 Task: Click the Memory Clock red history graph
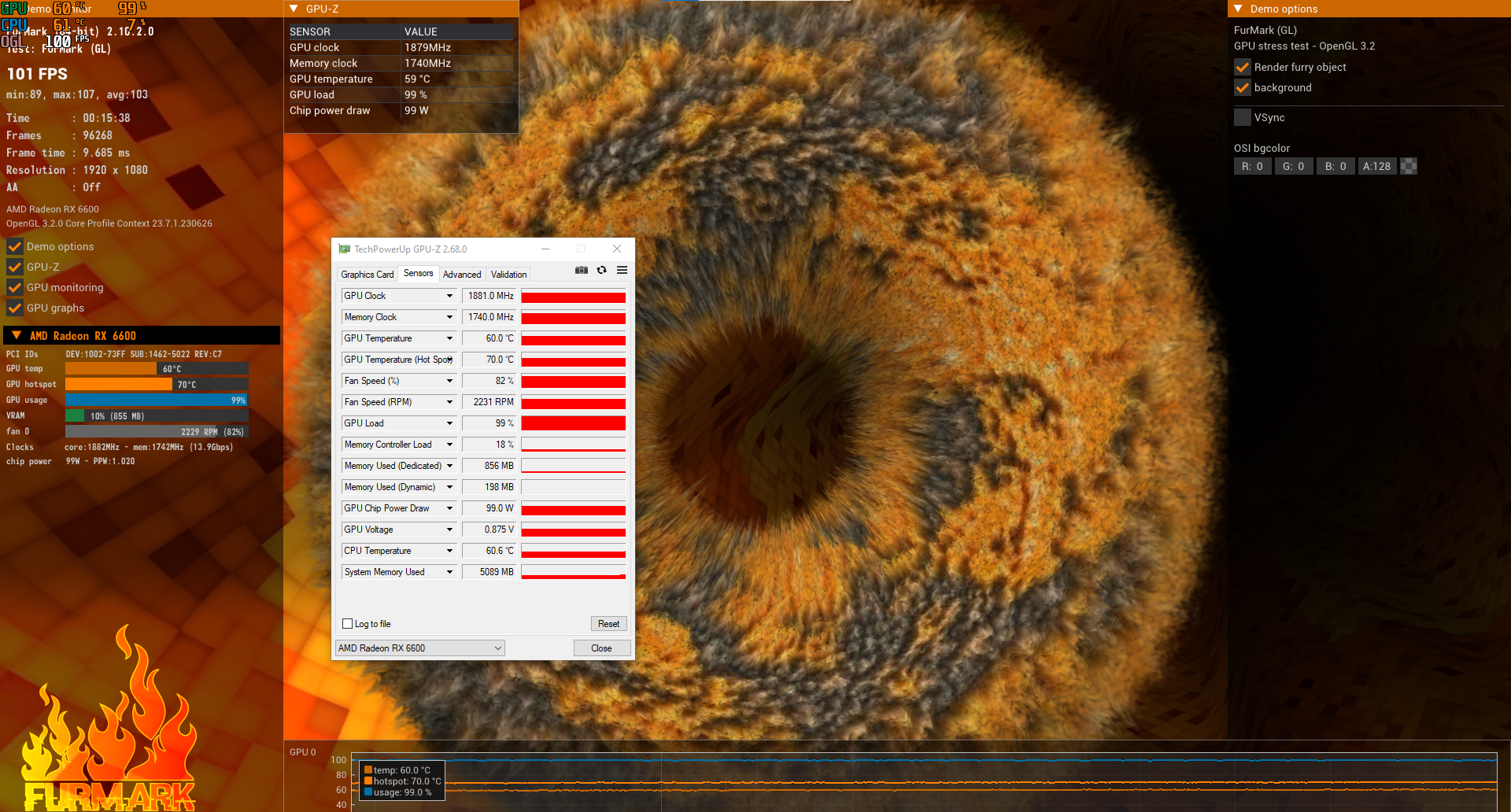point(574,317)
